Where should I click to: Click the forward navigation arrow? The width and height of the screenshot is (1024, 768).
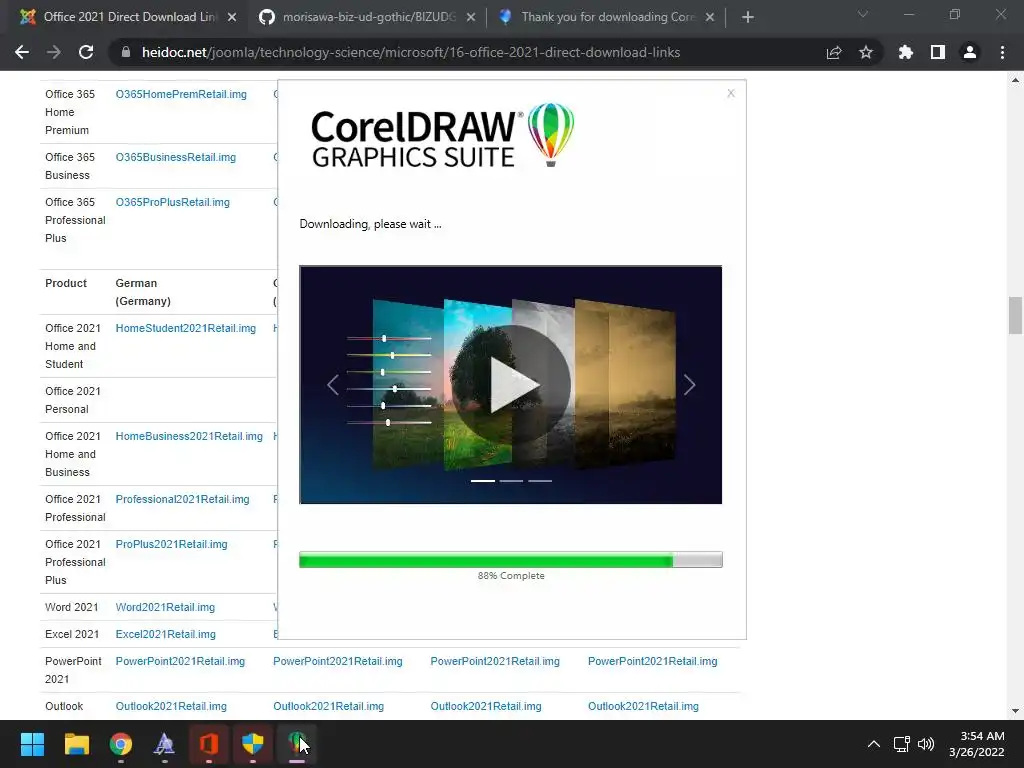(54, 52)
